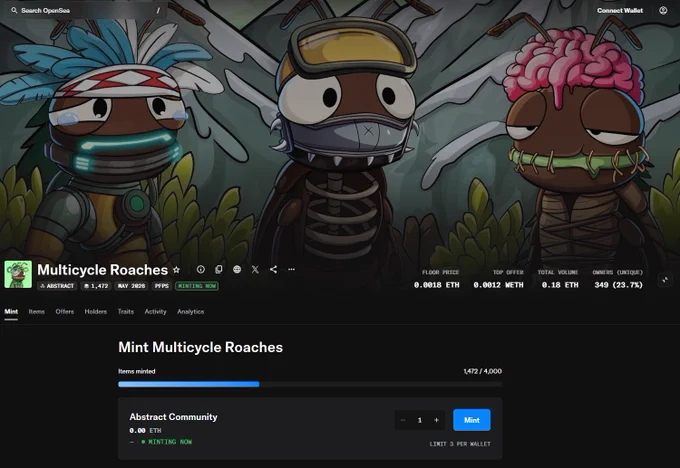Click the Connect Wallet button
Viewport: 680px width, 468px height.
620,10
